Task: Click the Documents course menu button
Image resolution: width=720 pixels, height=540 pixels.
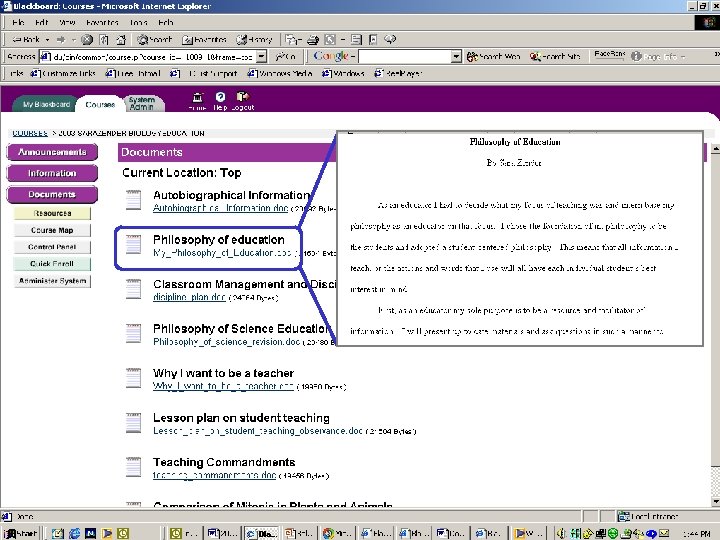Action: point(52,194)
